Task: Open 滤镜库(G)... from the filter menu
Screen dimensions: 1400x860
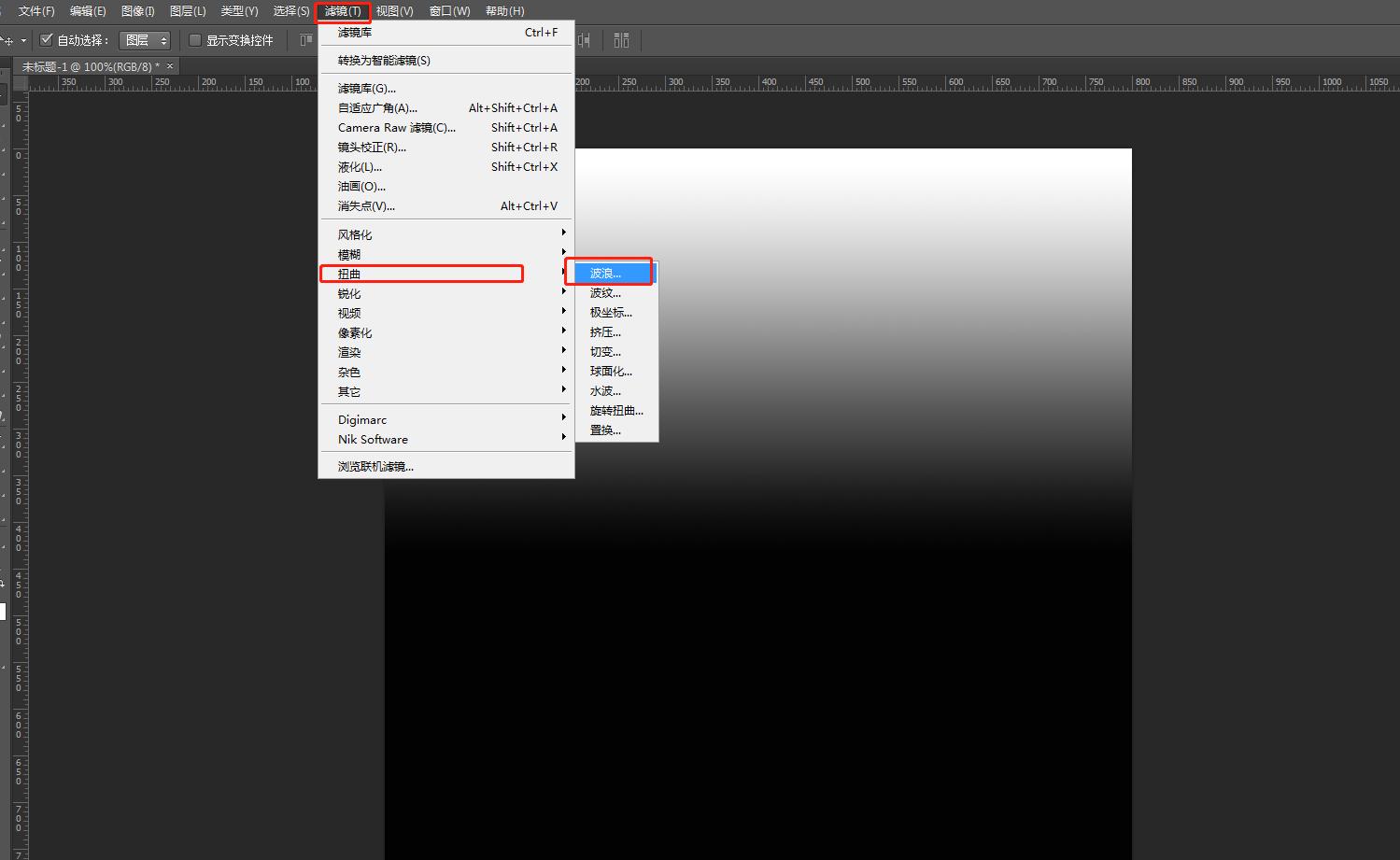Action: coord(446,89)
